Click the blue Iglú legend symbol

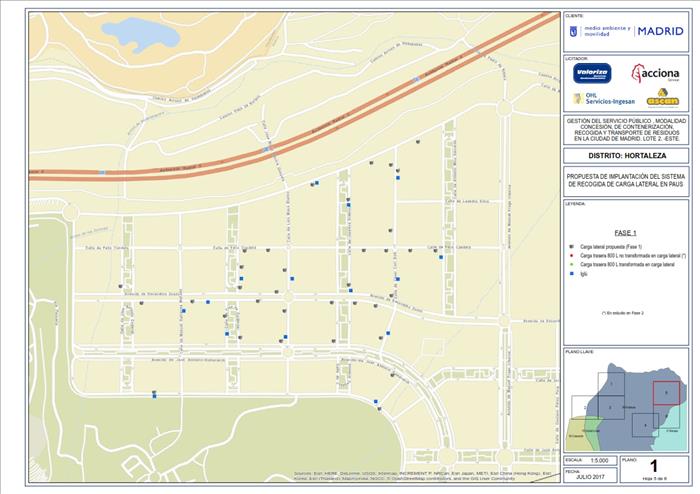click(x=571, y=273)
